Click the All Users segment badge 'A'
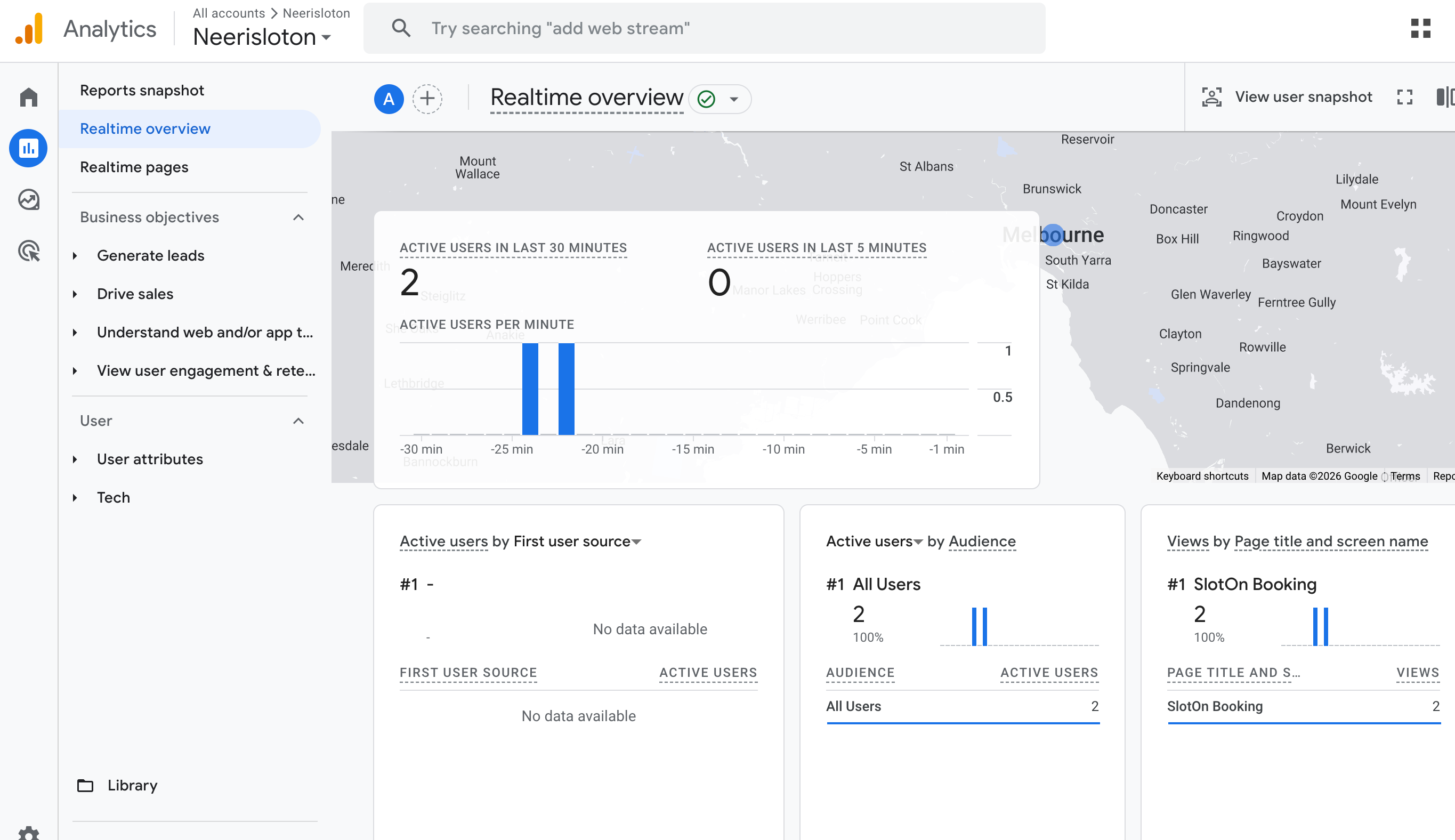Screen dimensions: 1455x840 (389, 99)
